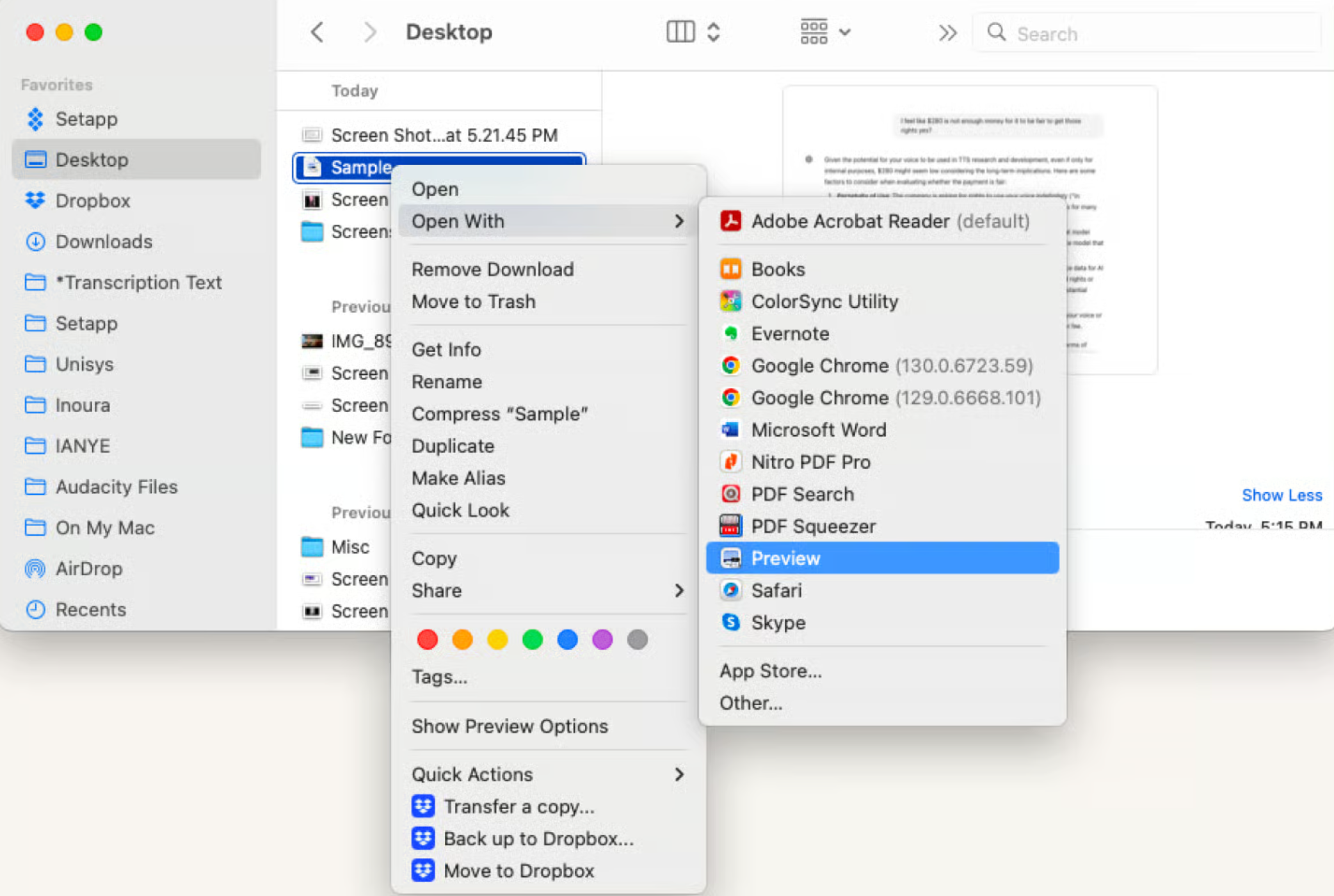The height and width of the screenshot is (896, 1334).
Task: Open the On My Mac sidebar folder
Action: (136, 527)
